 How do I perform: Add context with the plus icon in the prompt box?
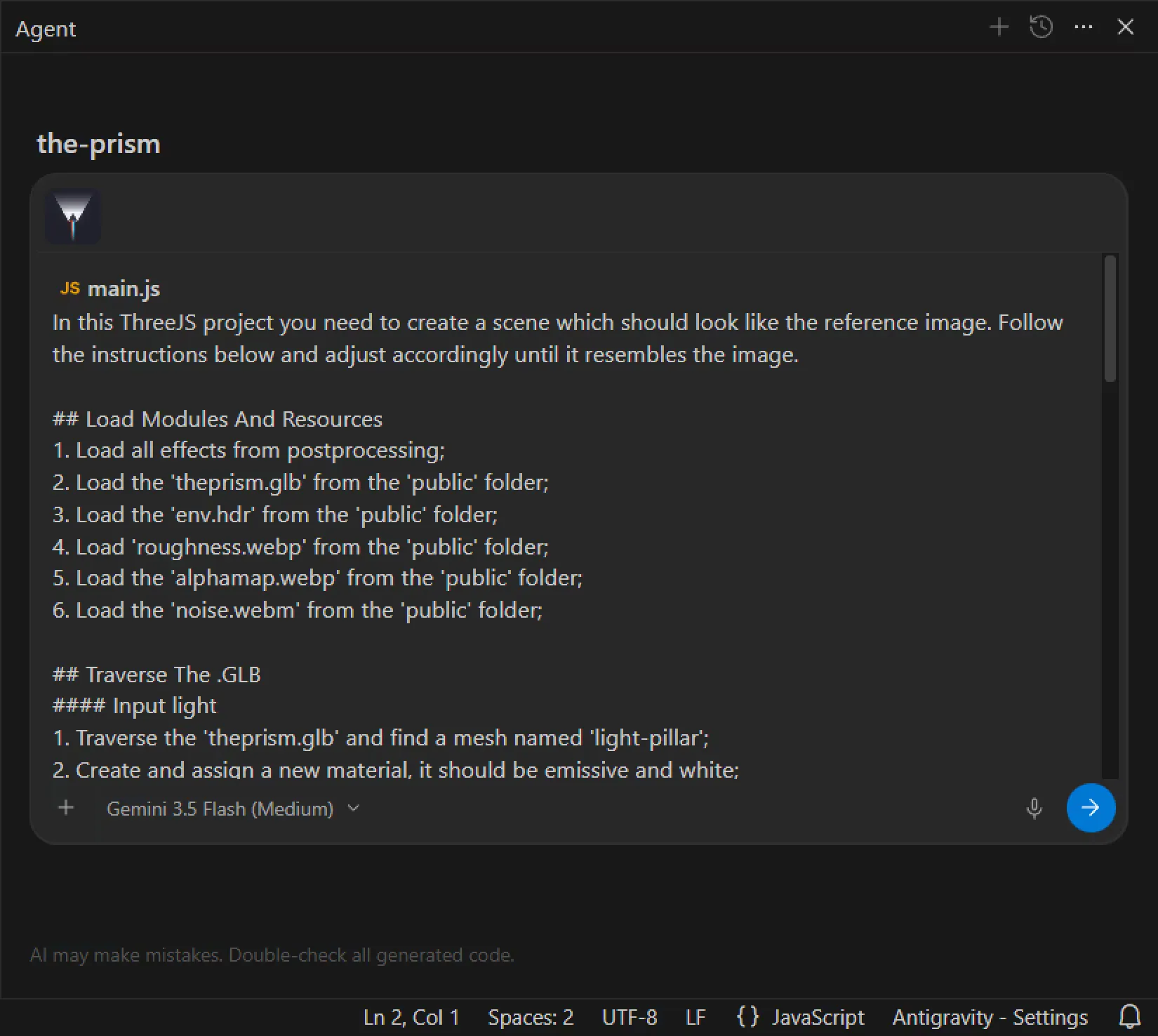[66, 808]
